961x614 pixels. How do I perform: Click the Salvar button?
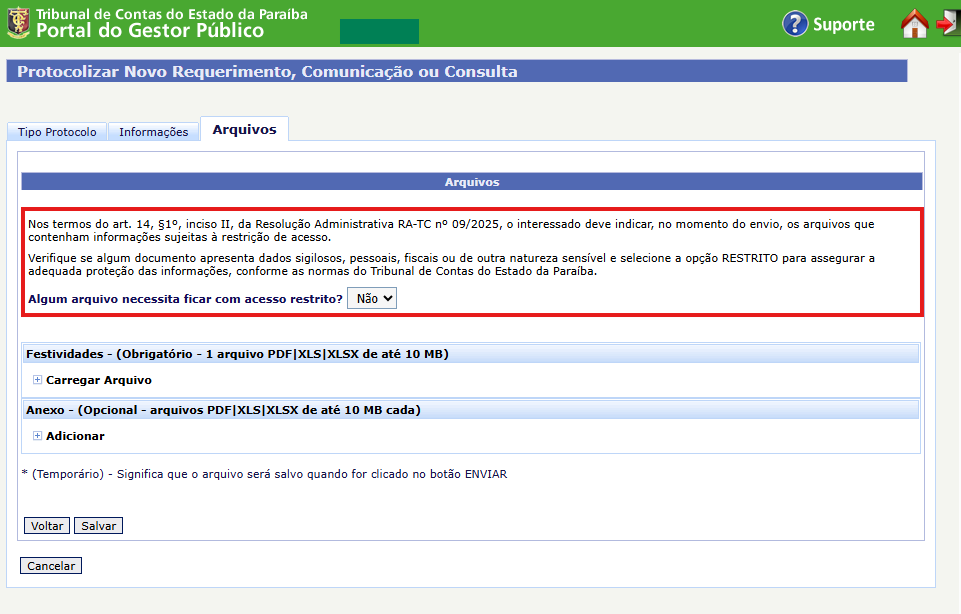(x=98, y=526)
